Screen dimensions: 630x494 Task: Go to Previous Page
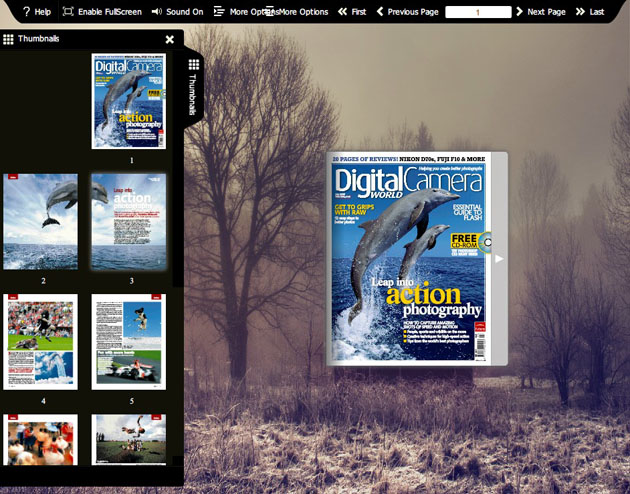[x=407, y=12]
